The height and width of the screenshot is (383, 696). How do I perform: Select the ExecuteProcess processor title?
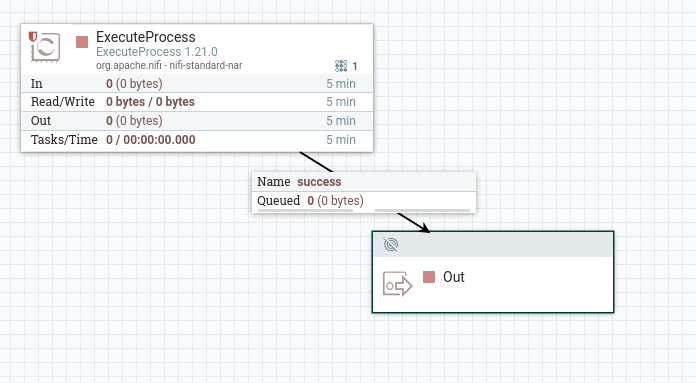pyautogui.click(x=146, y=37)
